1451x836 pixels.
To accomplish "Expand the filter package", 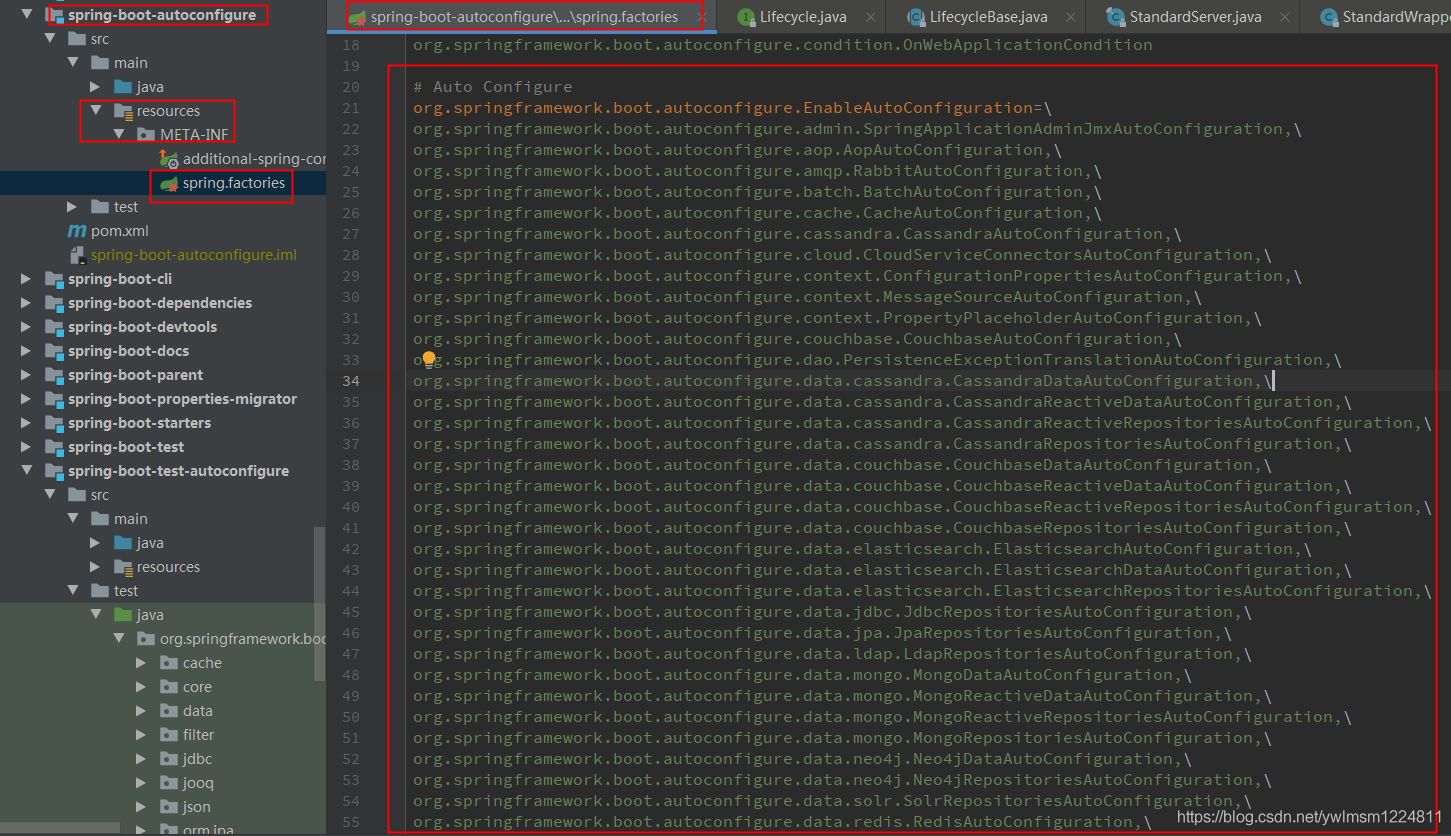I will click(x=142, y=735).
